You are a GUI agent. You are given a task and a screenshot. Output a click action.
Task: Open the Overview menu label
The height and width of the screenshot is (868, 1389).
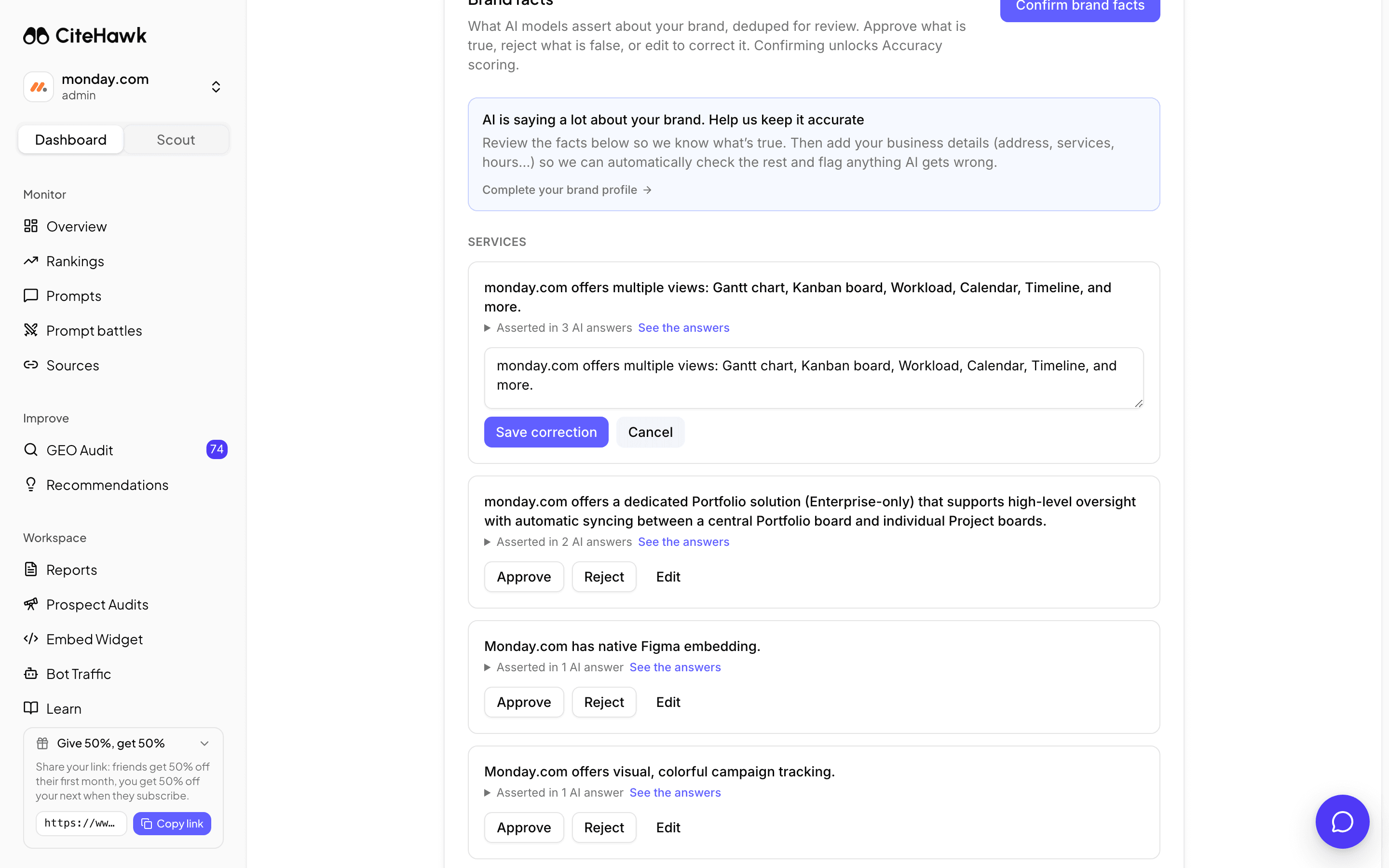76,226
